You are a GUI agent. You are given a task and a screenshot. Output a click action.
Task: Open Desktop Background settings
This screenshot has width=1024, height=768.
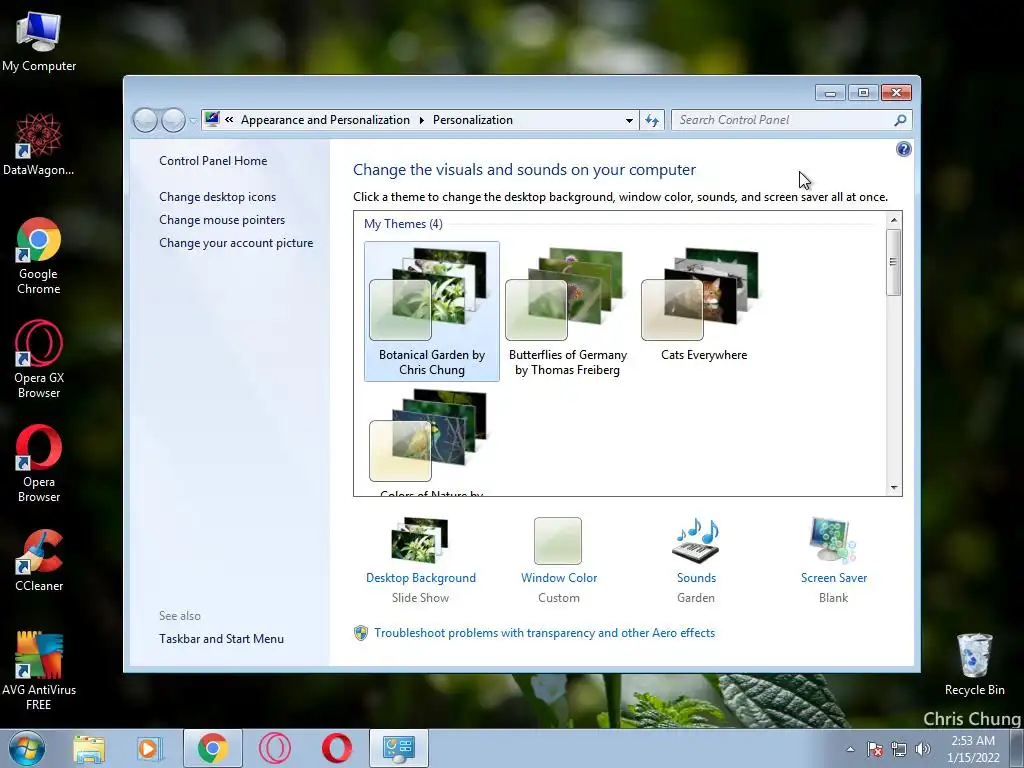pyautogui.click(x=421, y=560)
